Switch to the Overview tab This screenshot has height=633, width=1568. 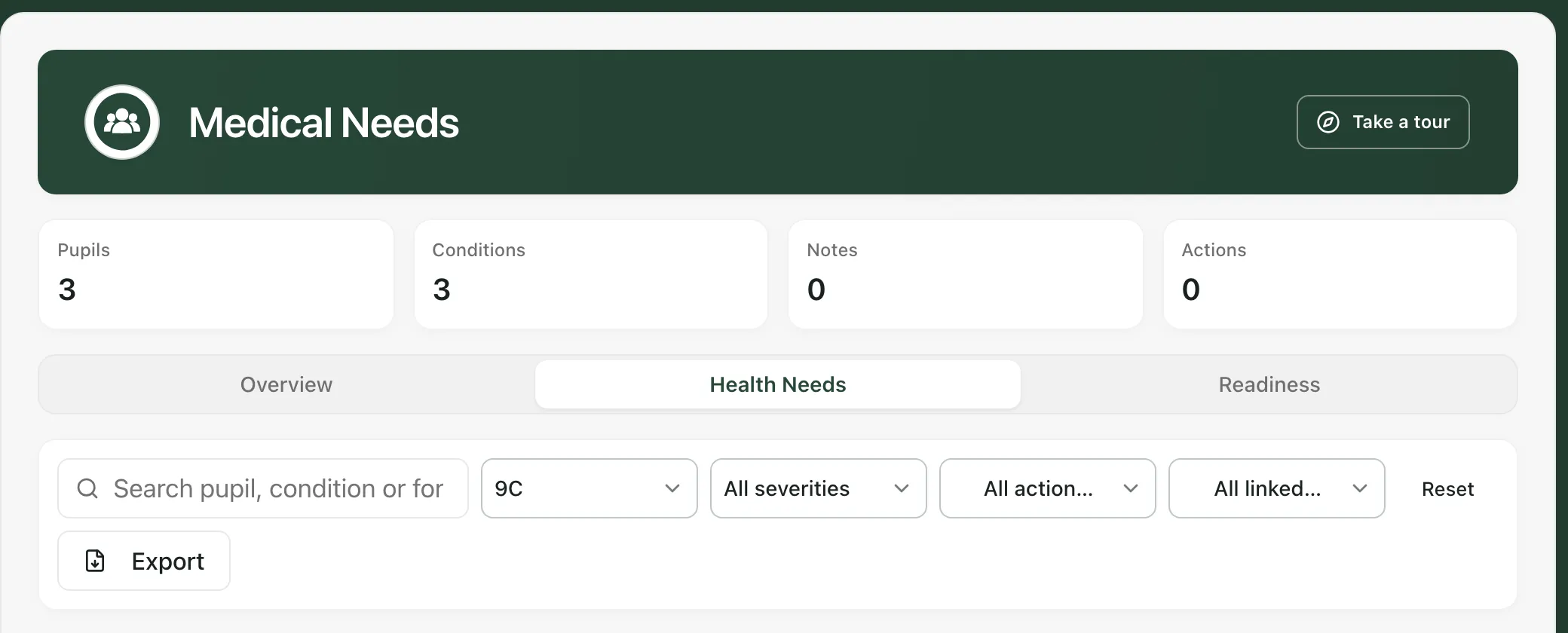286,384
